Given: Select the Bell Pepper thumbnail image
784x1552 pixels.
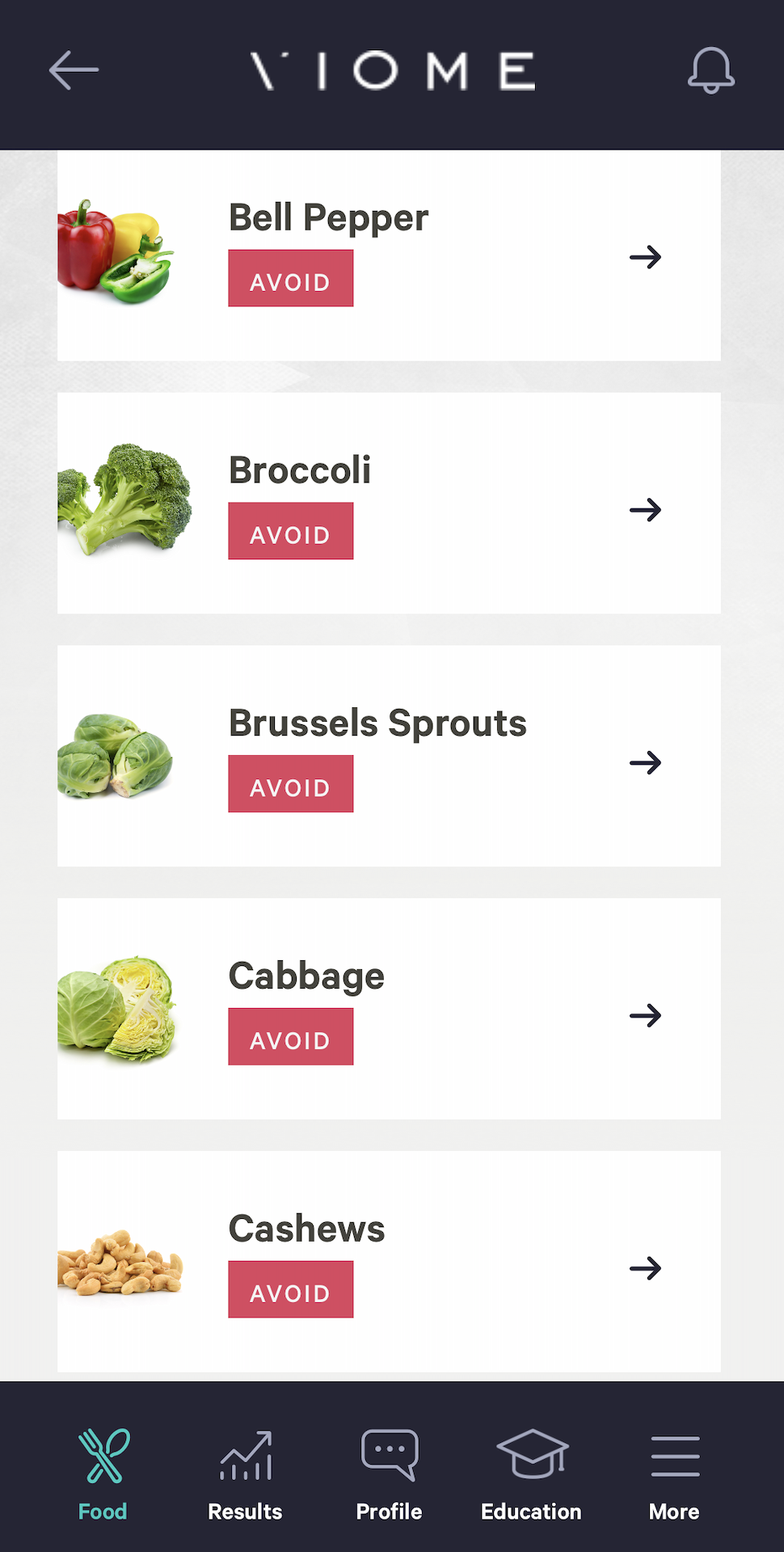Looking at the screenshot, I should [x=116, y=252].
